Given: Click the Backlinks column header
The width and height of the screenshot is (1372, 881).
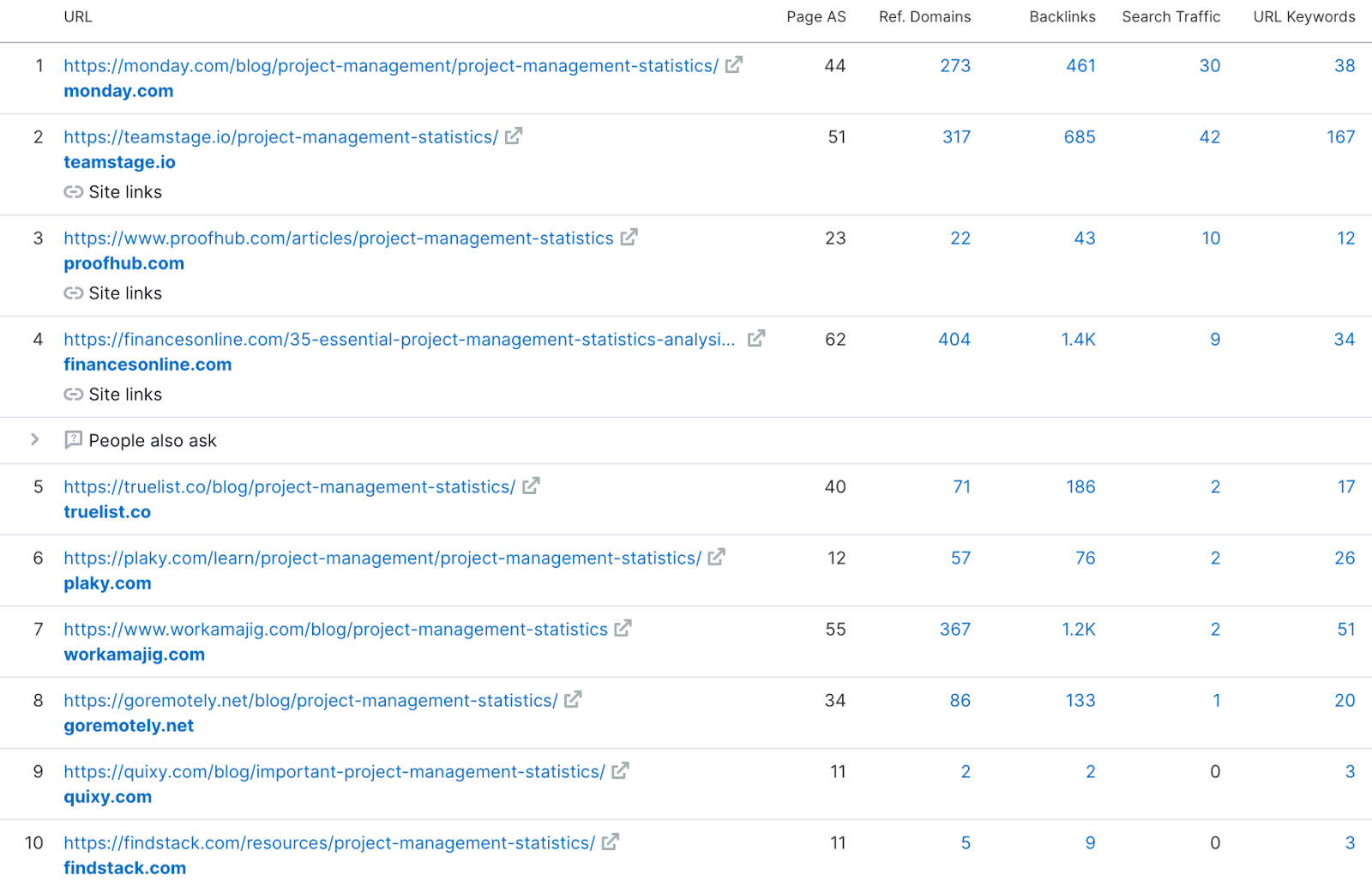Looking at the screenshot, I should (x=1062, y=17).
